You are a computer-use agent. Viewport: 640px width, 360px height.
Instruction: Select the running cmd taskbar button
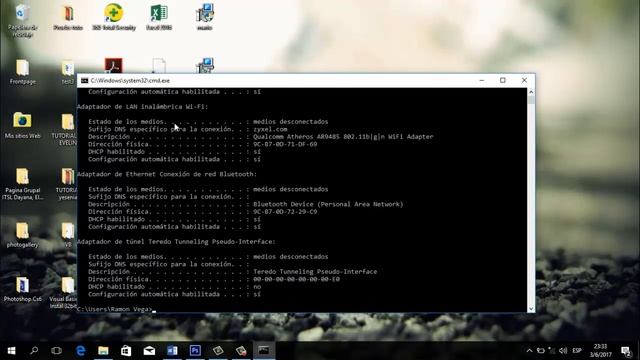coord(264,351)
